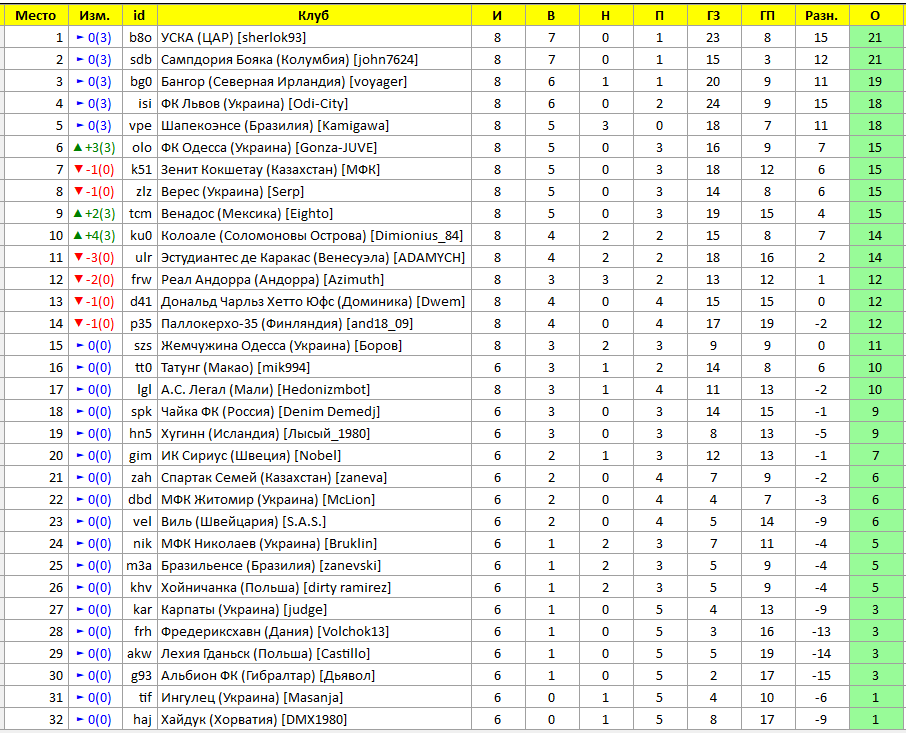The image size is (906, 733).
Task: Click club cell Колоале (Соломоновы Острова)
Action: click(x=314, y=235)
